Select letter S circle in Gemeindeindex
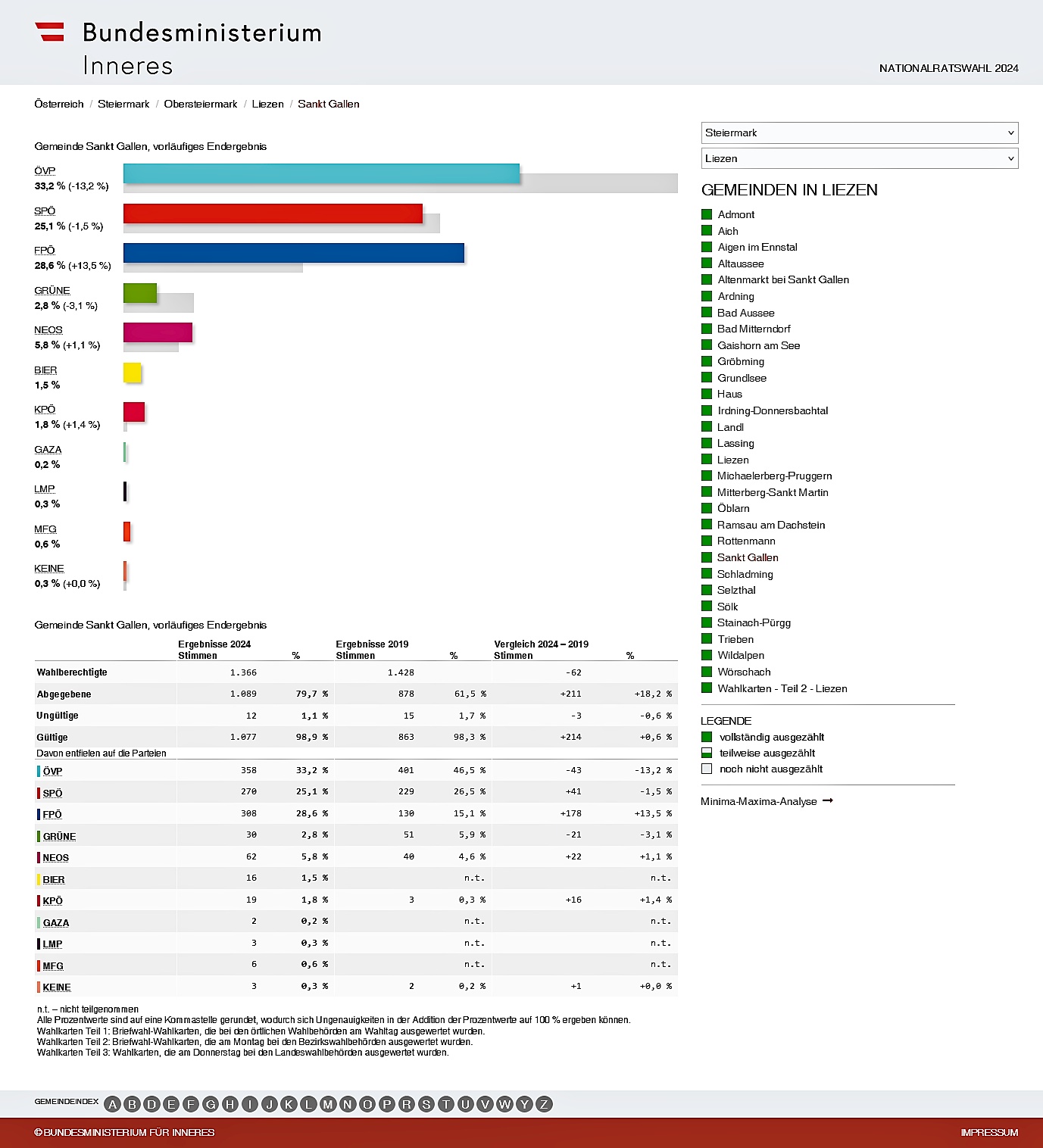1043x1148 pixels. point(426,1104)
